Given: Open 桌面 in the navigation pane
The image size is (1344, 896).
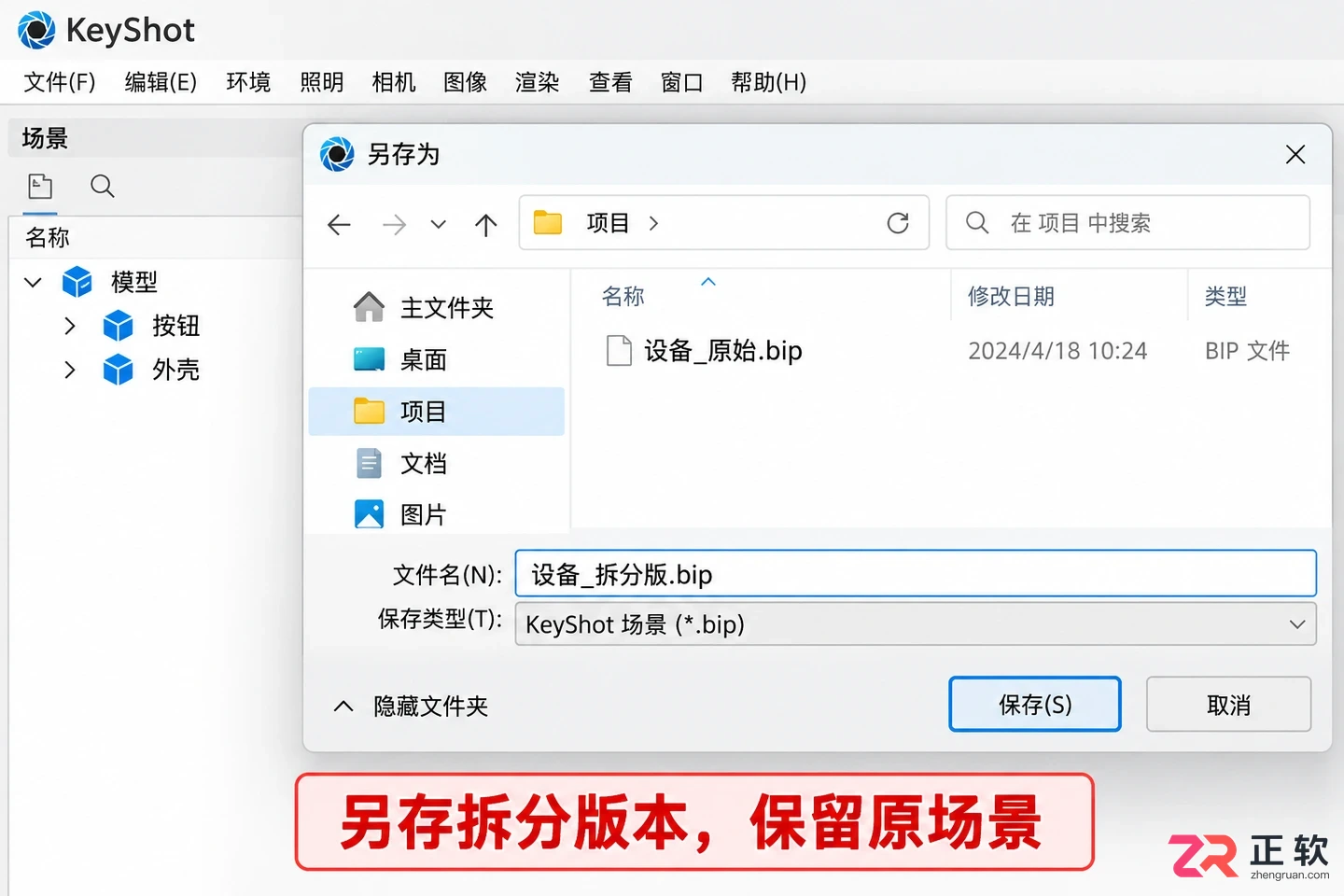Looking at the screenshot, I should click(x=437, y=359).
